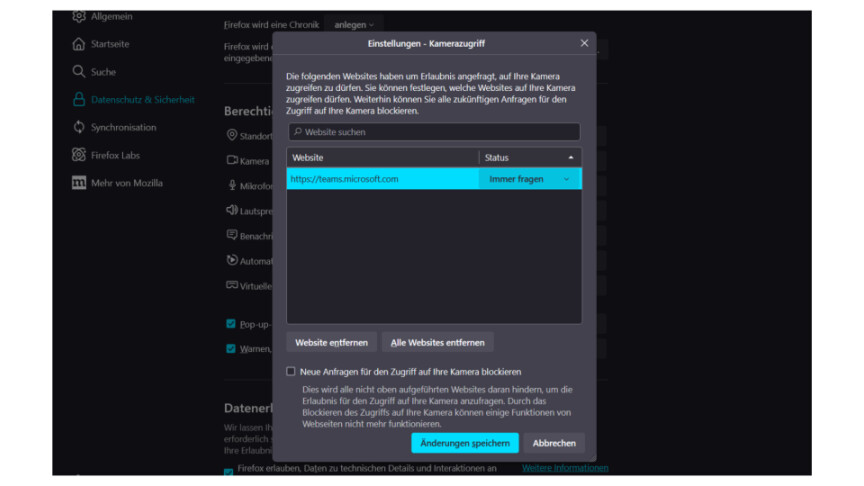
Task: Click the Standort location pin icon
Action: click(x=232, y=135)
